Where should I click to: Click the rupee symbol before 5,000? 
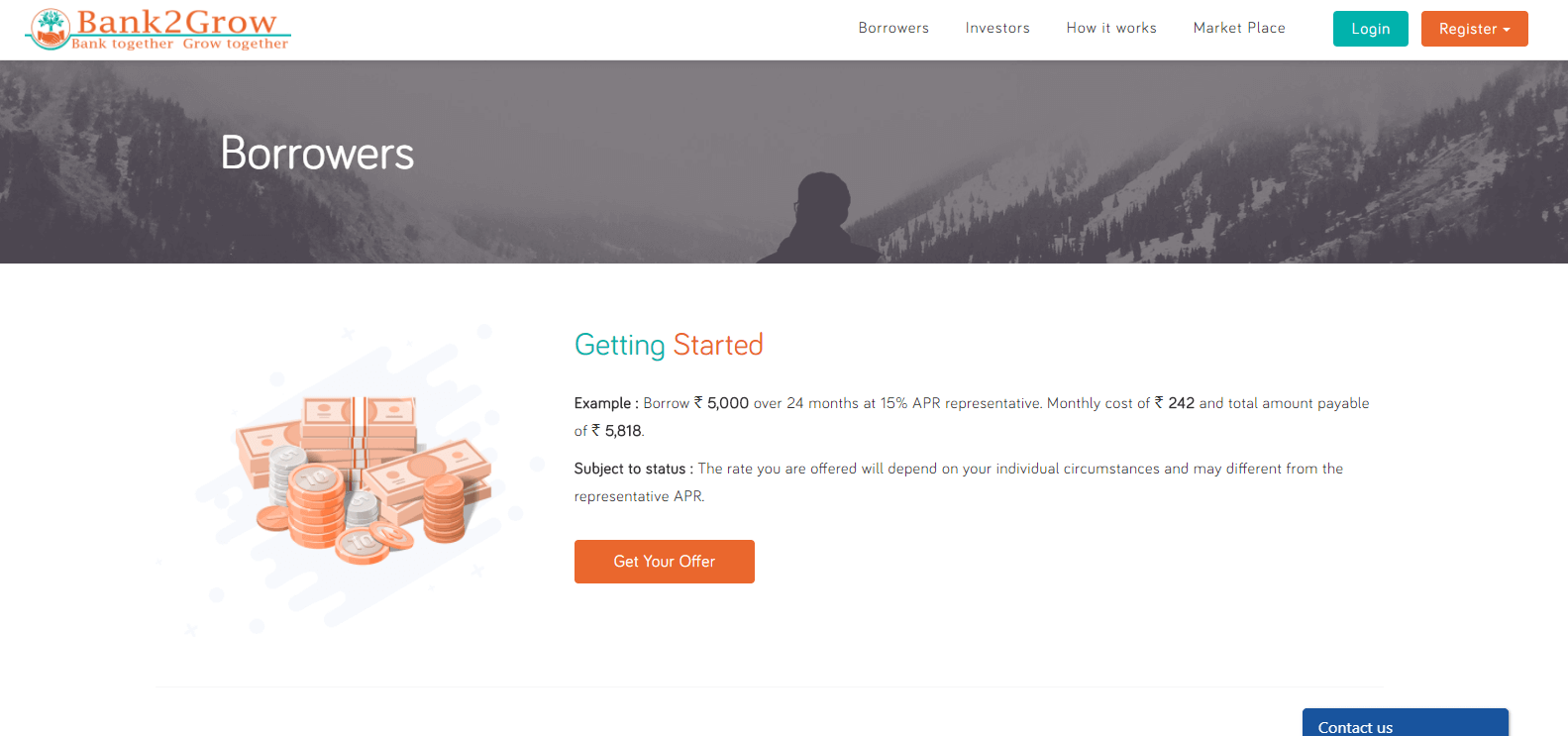click(698, 402)
